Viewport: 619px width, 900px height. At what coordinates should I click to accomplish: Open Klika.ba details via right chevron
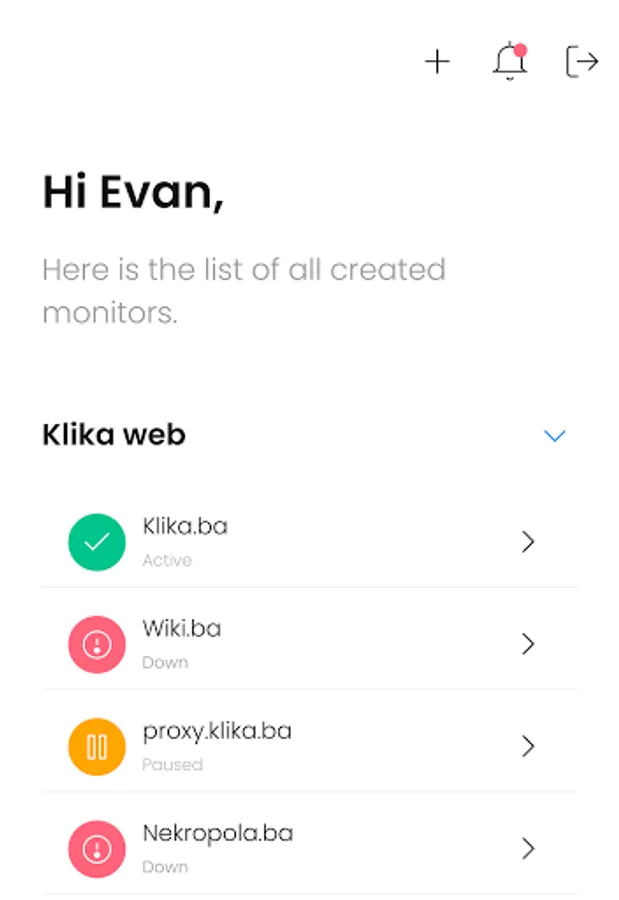528,542
